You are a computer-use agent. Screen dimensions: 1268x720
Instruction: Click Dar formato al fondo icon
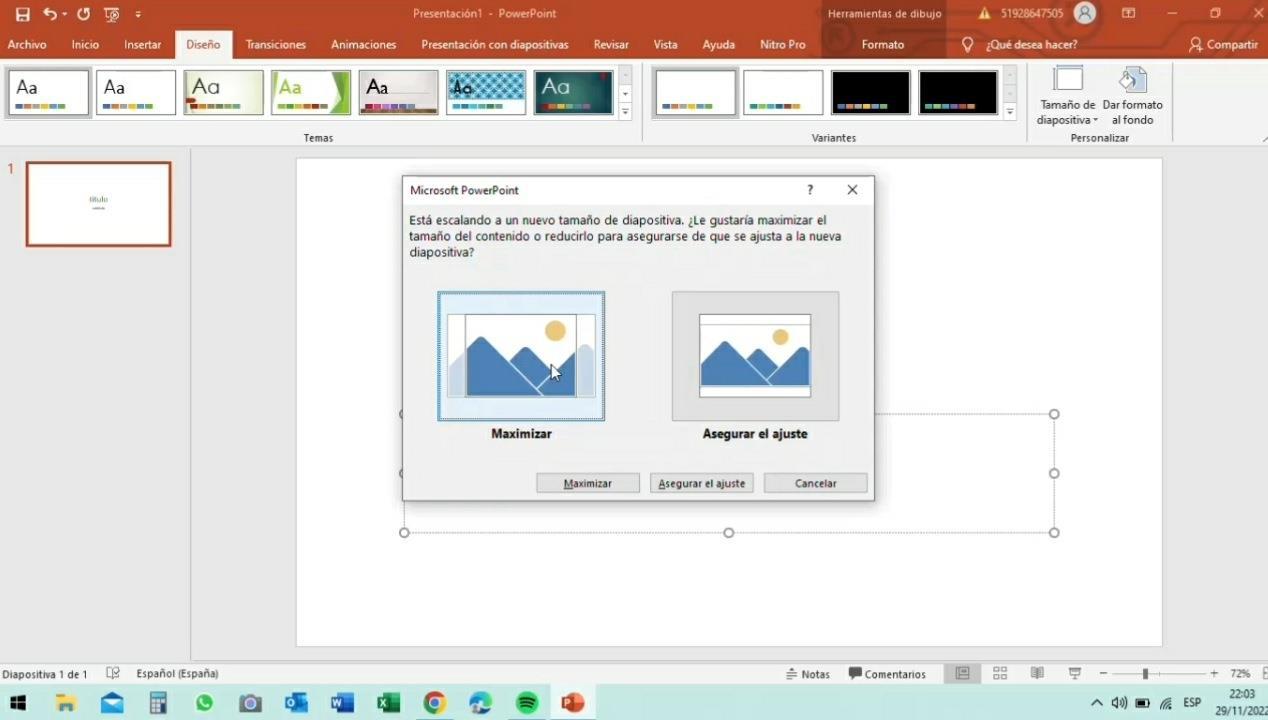point(1132,97)
